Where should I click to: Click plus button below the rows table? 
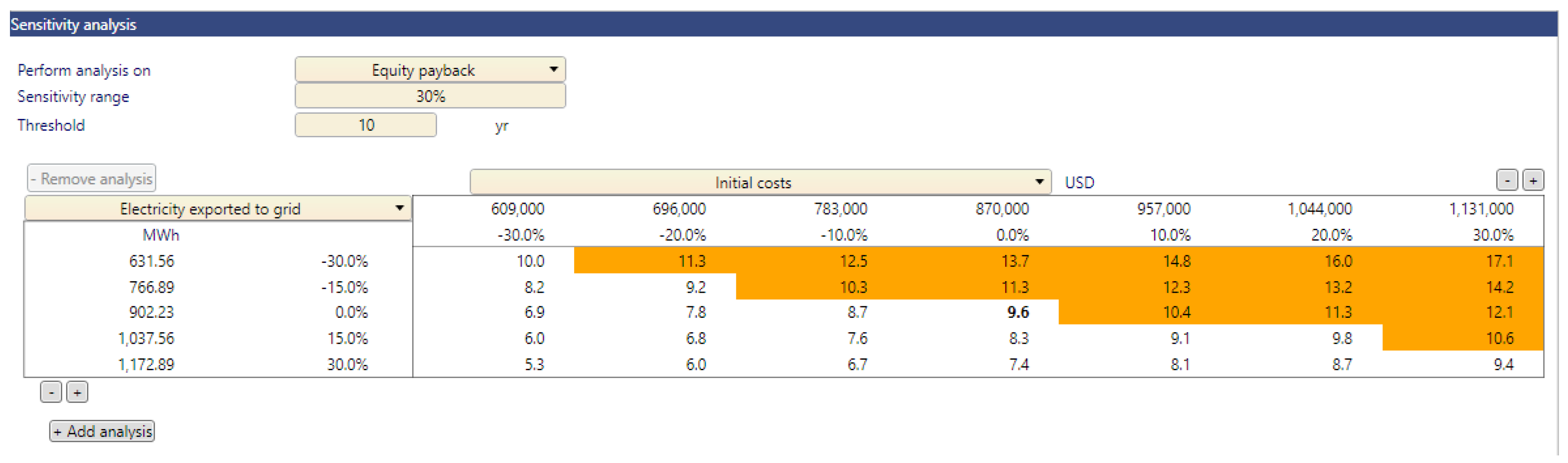(77, 392)
